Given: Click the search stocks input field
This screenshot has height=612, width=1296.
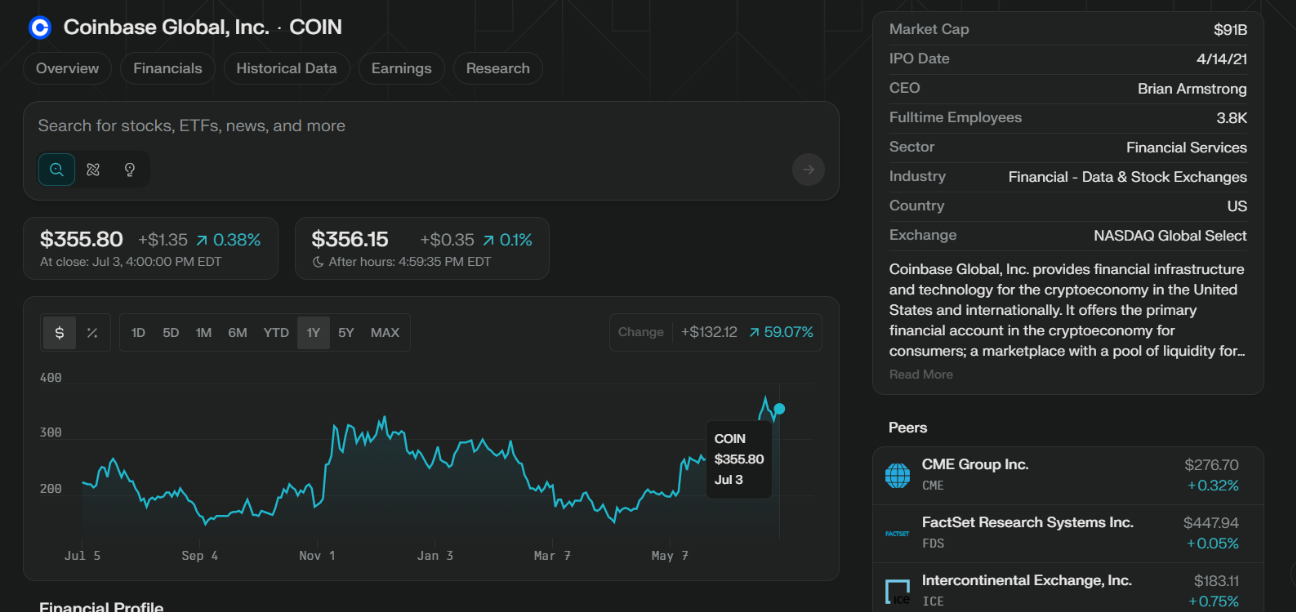Looking at the screenshot, I should [431, 126].
